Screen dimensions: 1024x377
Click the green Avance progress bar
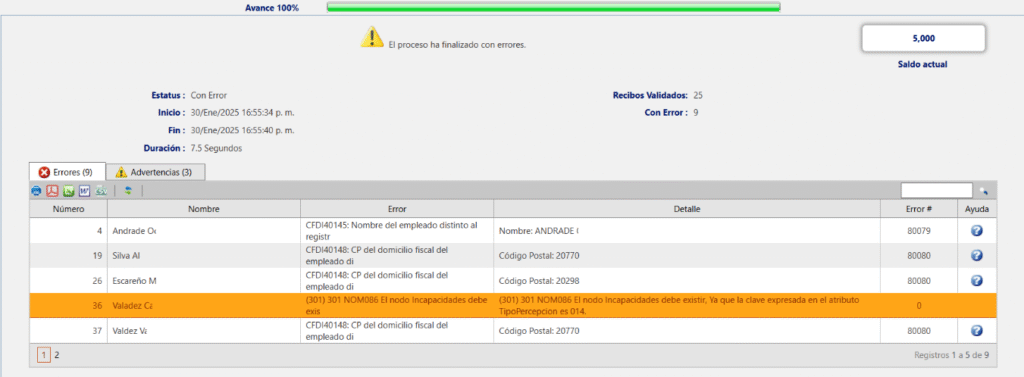(x=553, y=7)
